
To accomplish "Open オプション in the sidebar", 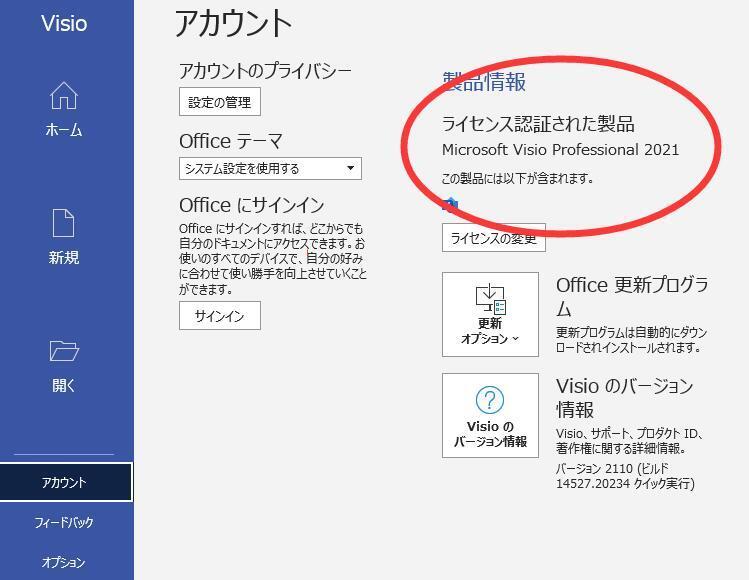I will tap(64, 562).
